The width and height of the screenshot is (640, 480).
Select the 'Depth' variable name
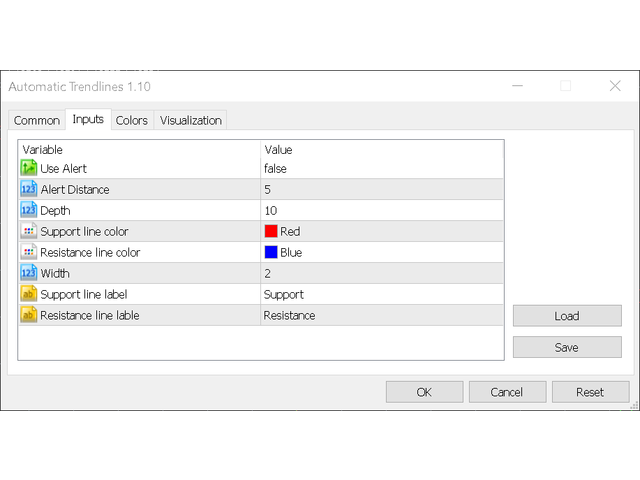(55, 211)
